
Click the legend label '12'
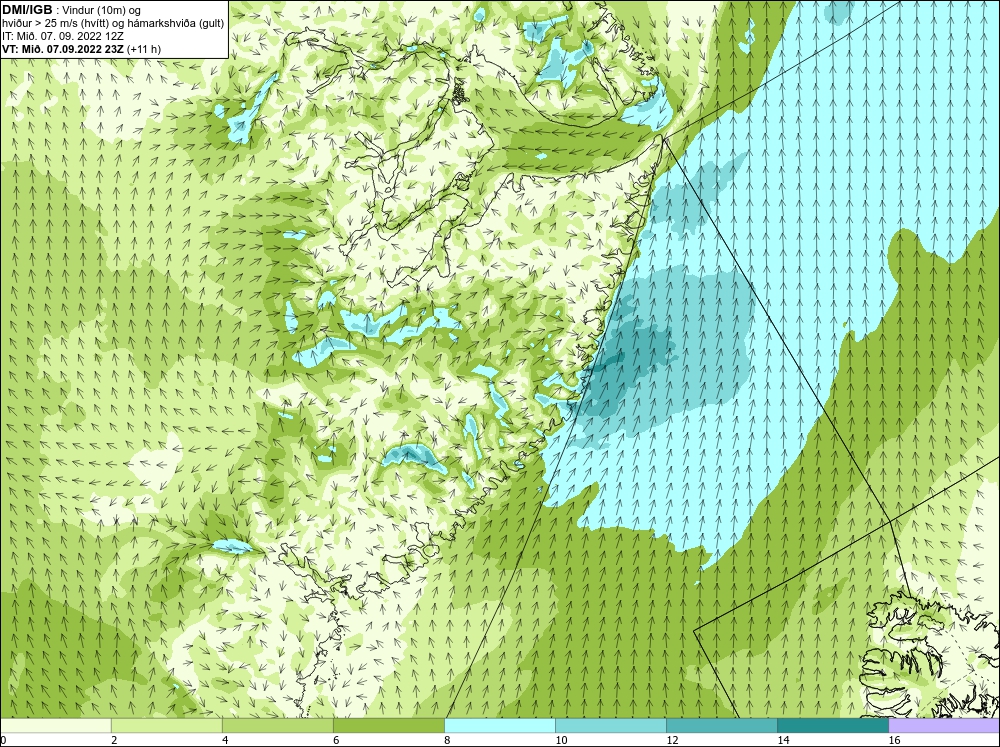pos(672,740)
